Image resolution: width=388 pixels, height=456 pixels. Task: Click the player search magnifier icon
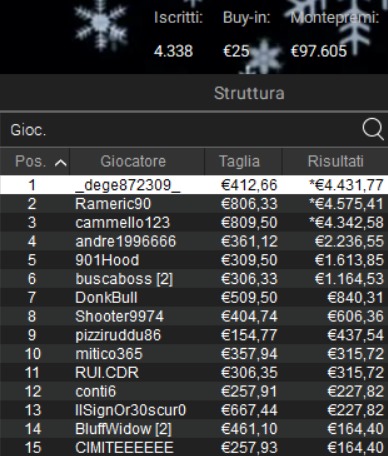point(373,129)
